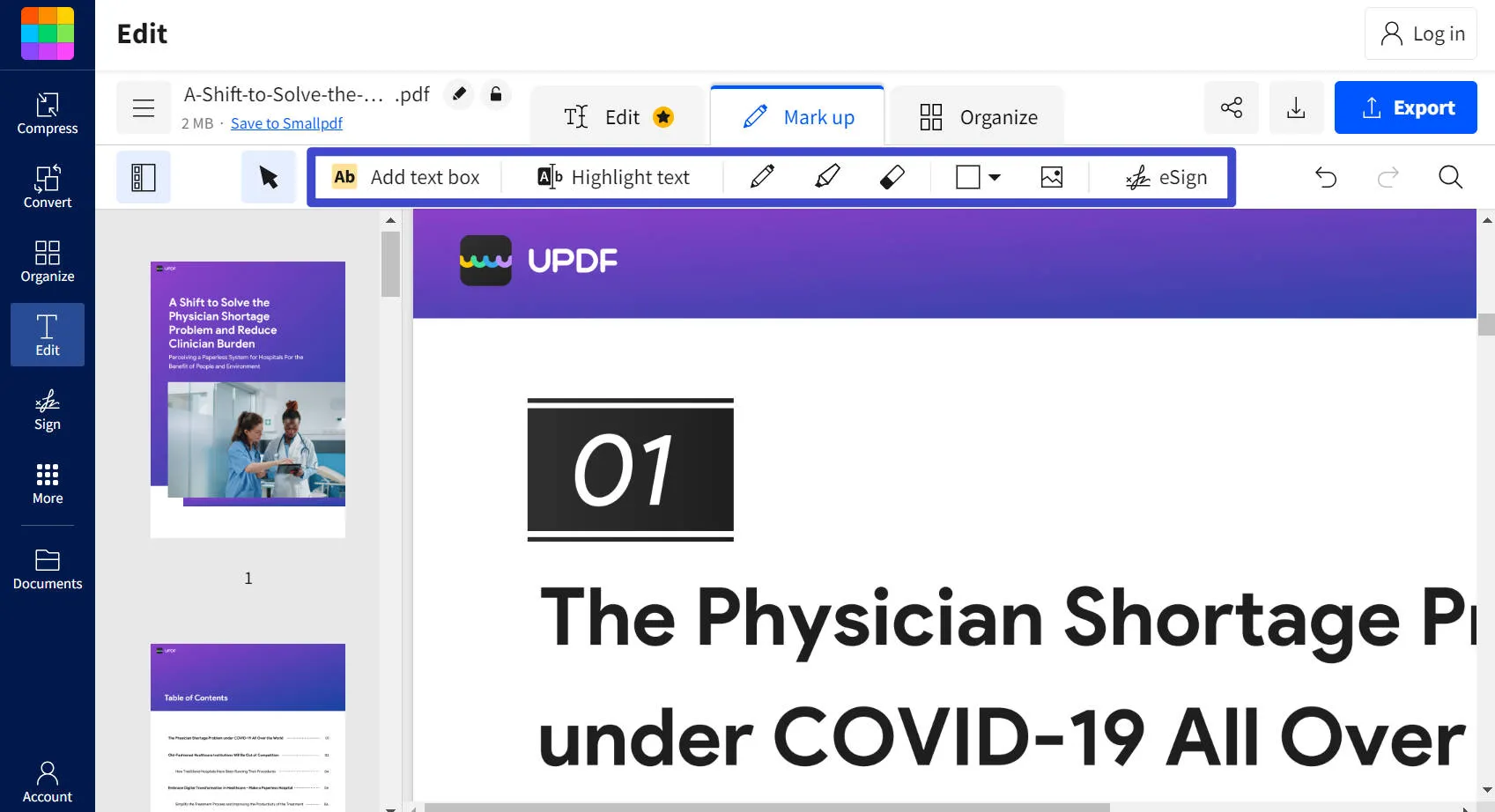The image size is (1495, 812).
Task: Open the insert image tool
Action: click(x=1050, y=177)
